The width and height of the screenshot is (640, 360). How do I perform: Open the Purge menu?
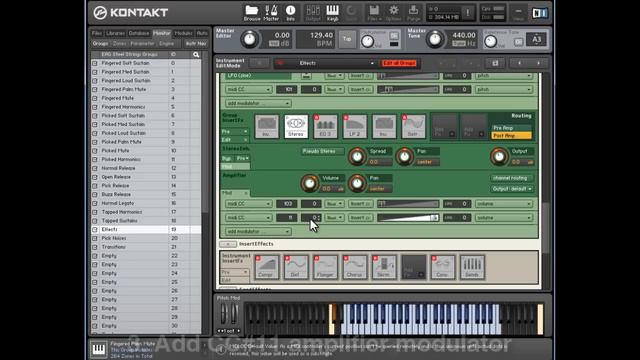pyautogui.click(x=413, y=13)
